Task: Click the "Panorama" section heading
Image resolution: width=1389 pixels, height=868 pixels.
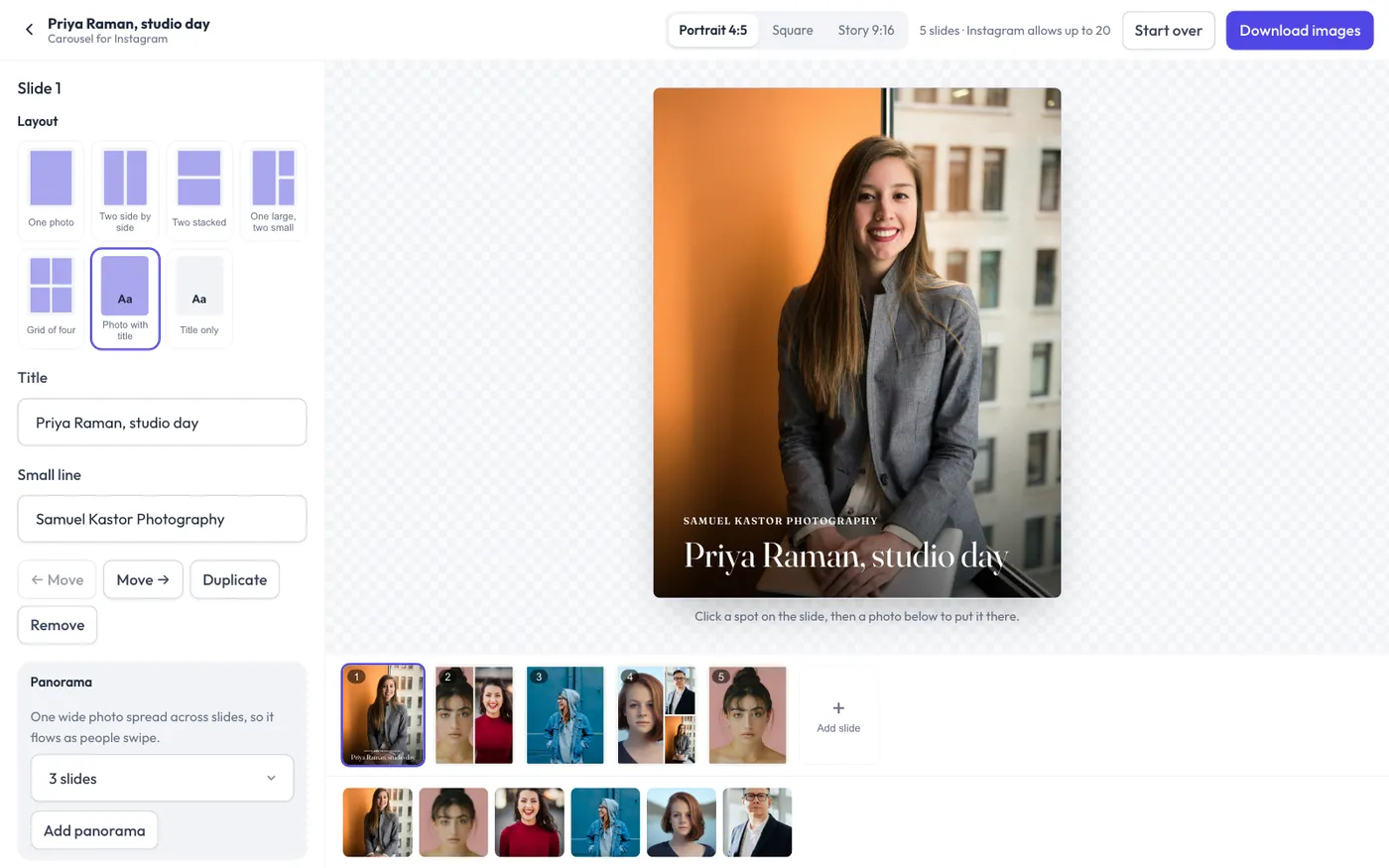Action: pos(62,682)
